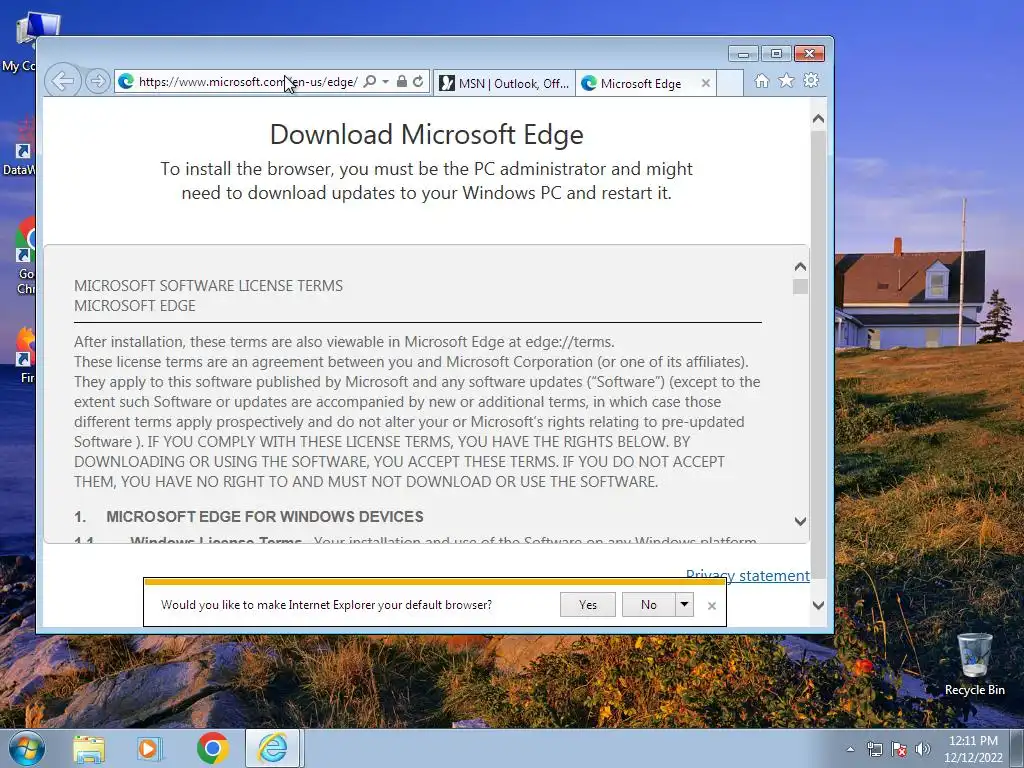The height and width of the screenshot is (768, 1024).
Task: Open the network tray icon
Action: click(874, 749)
